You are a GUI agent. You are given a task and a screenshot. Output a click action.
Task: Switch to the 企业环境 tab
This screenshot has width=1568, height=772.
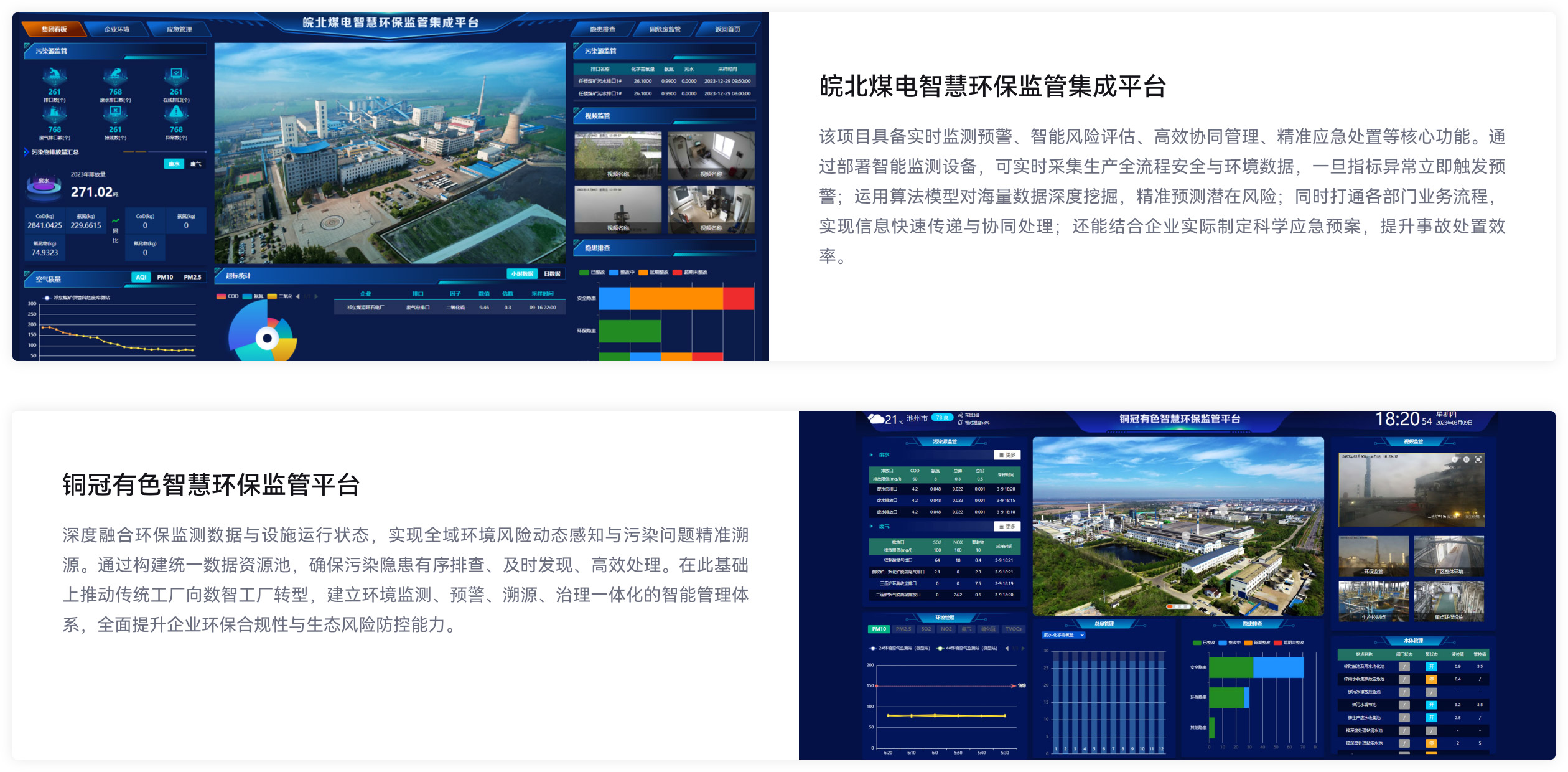pyautogui.click(x=117, y=29)
